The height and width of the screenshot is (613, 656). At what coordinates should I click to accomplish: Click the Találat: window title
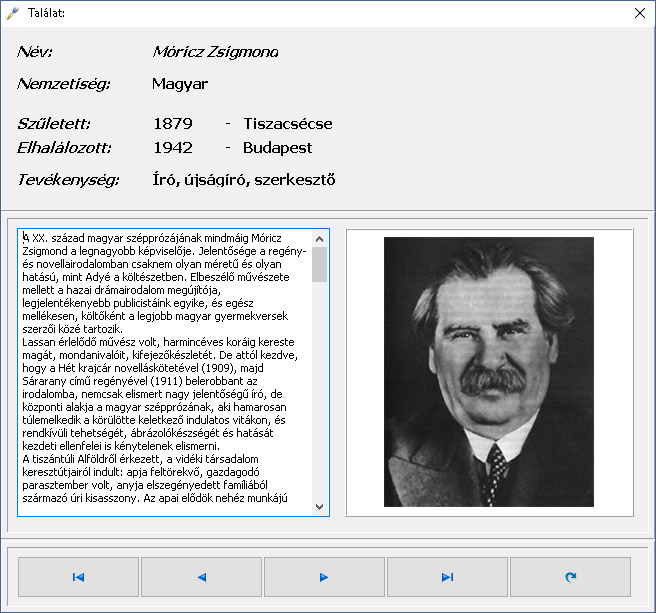pos(46,13)
